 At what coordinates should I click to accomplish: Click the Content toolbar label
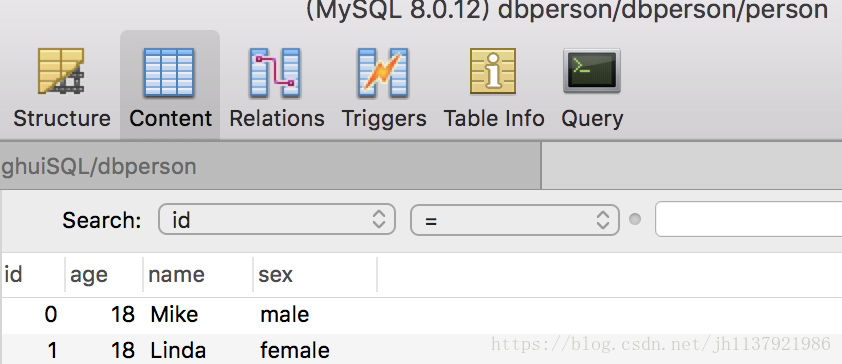[x=171, y=119]
